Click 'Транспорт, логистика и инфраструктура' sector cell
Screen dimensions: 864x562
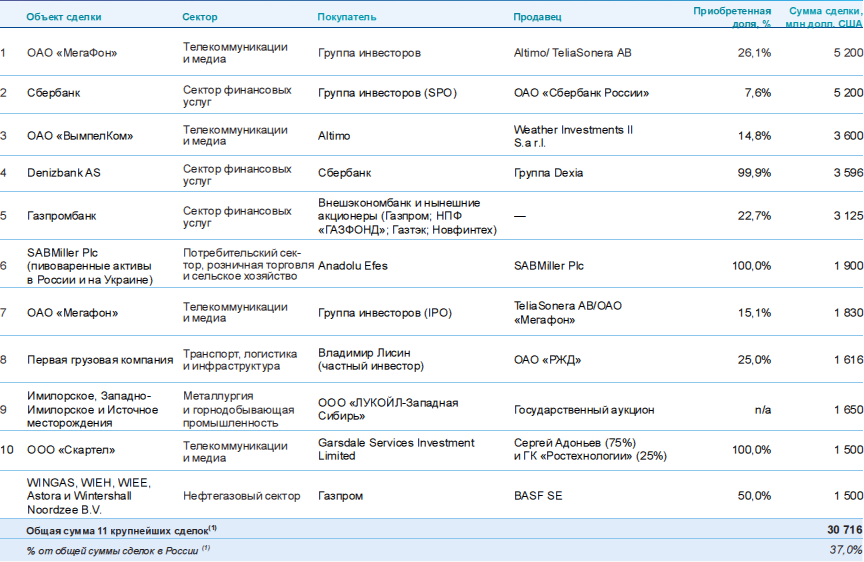240,360
